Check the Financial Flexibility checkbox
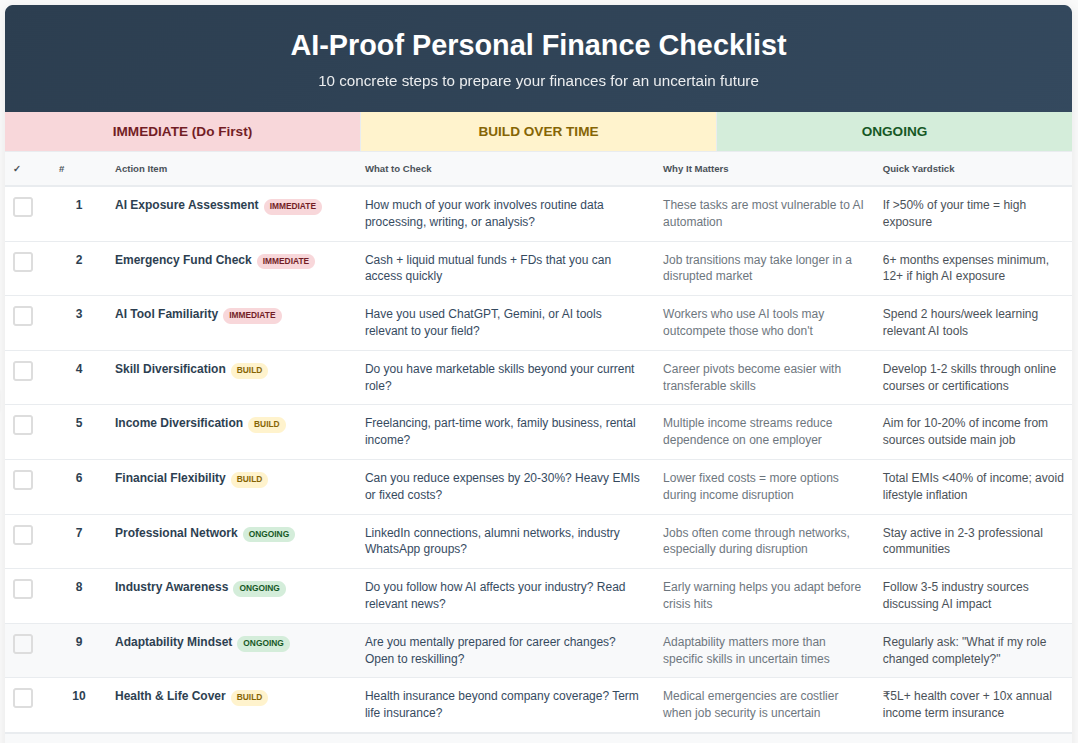 pyautogui.click(x=23, y=480)
